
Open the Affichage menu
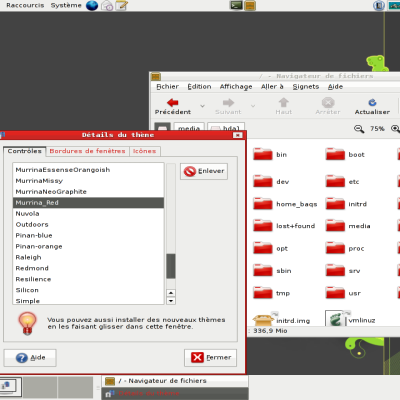tap(236, 87)
